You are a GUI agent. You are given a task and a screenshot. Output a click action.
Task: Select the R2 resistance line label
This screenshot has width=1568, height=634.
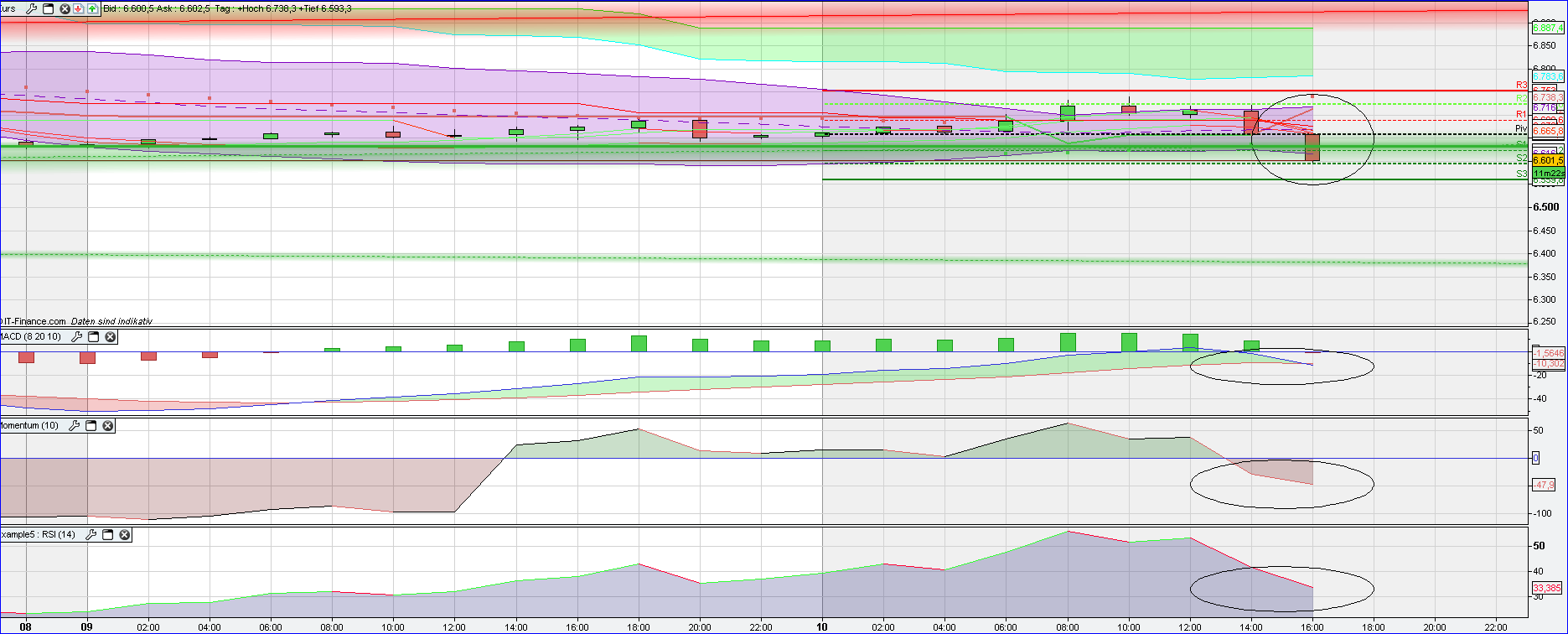pyautogui.click(x=1522, y=99)
